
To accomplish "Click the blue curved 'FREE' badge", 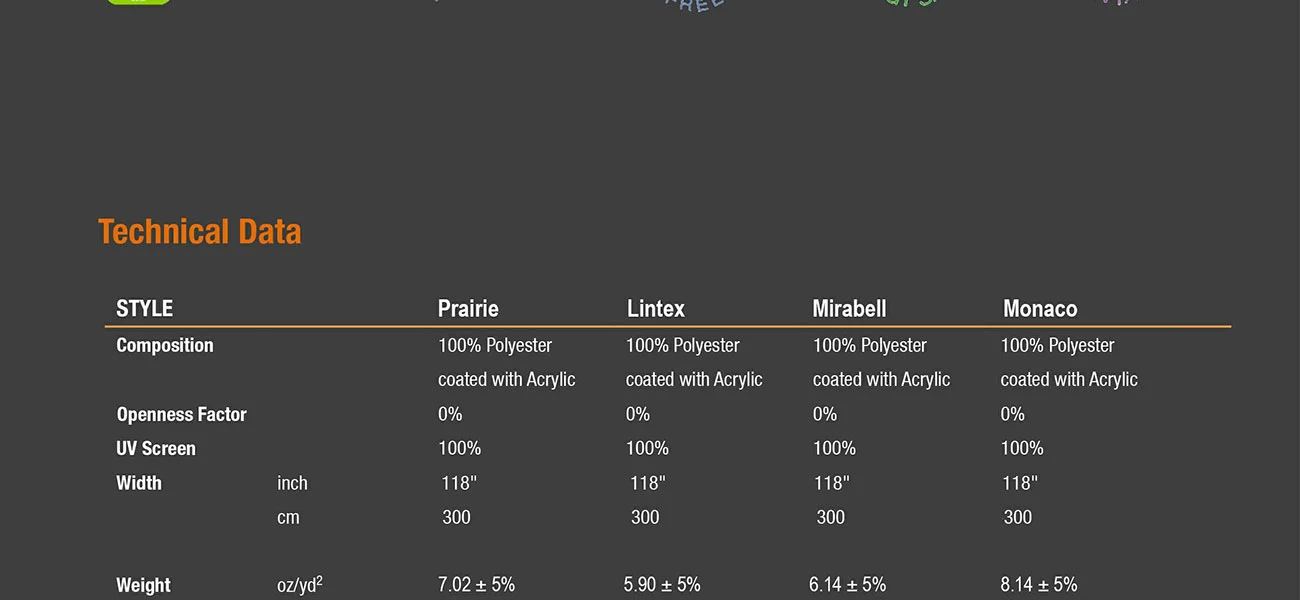I will (694, 4).
